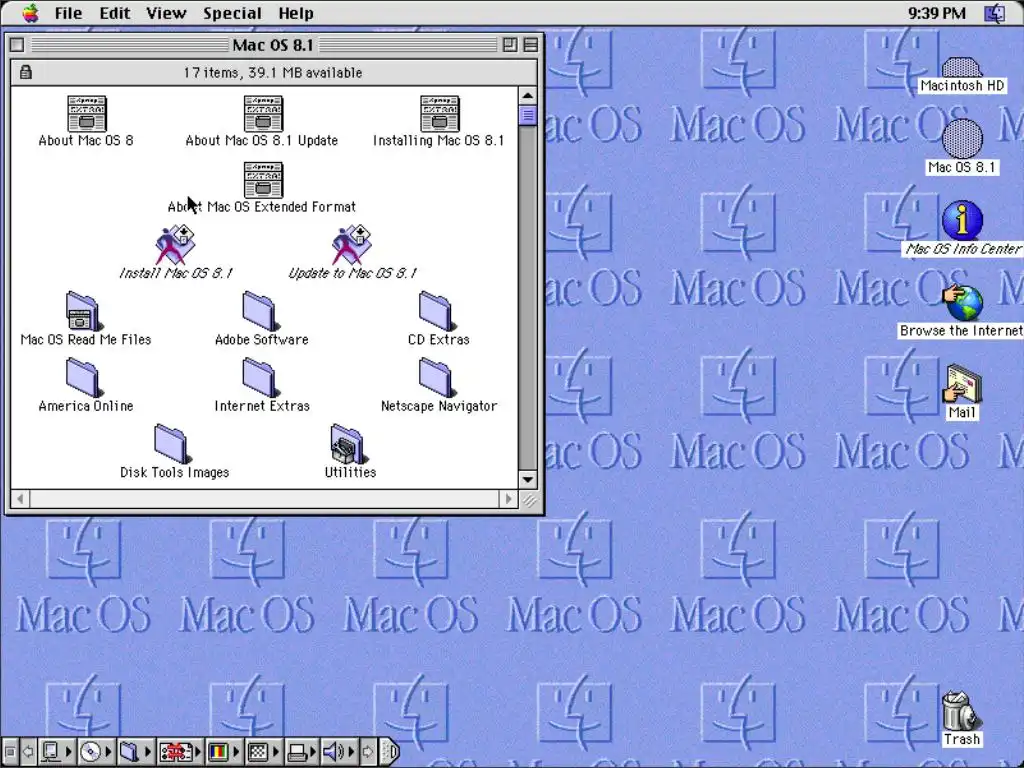Open the File menu
The image size is (1024, 768).
68,13
